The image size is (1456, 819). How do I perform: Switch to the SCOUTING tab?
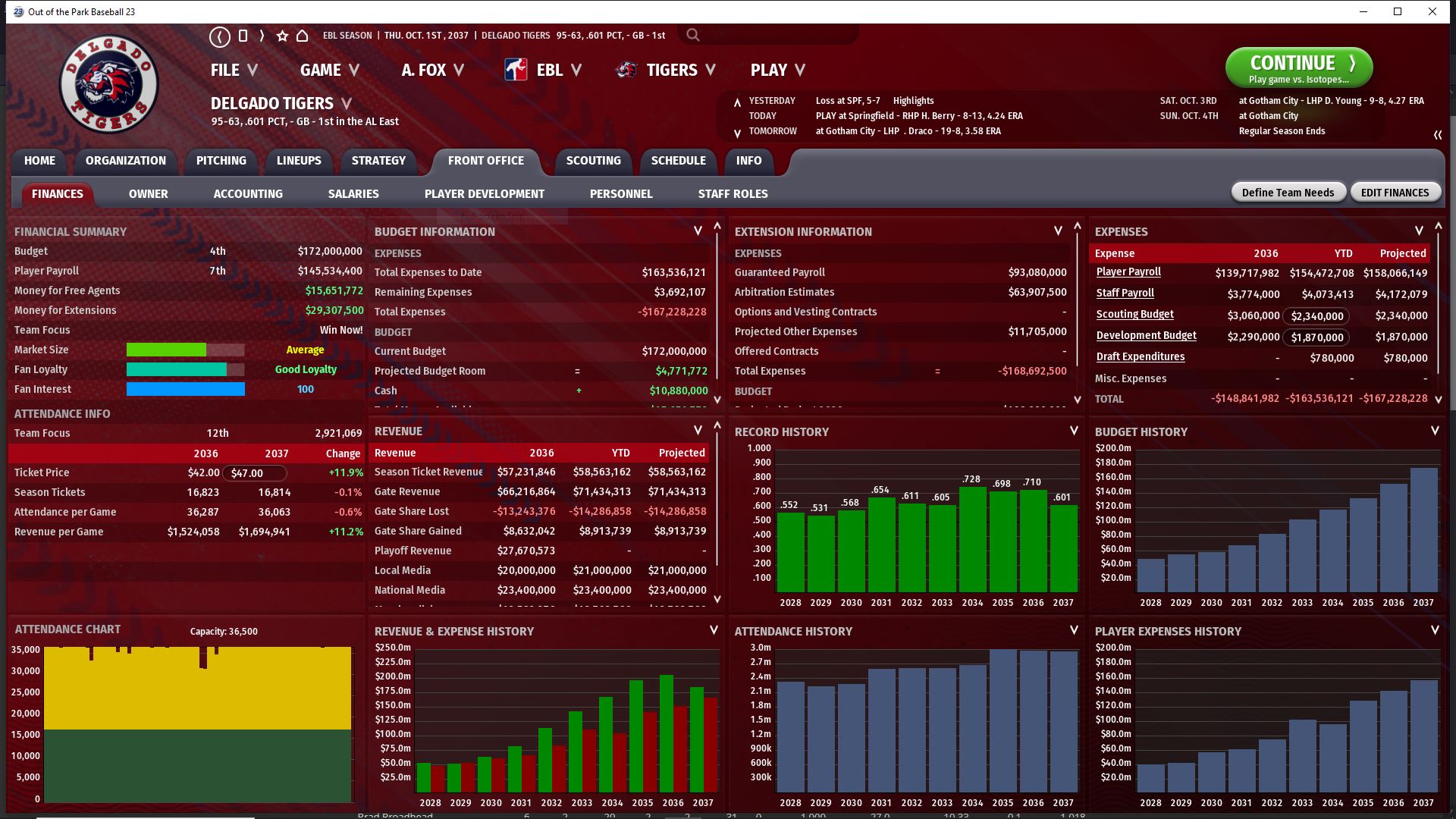[593, 161]
